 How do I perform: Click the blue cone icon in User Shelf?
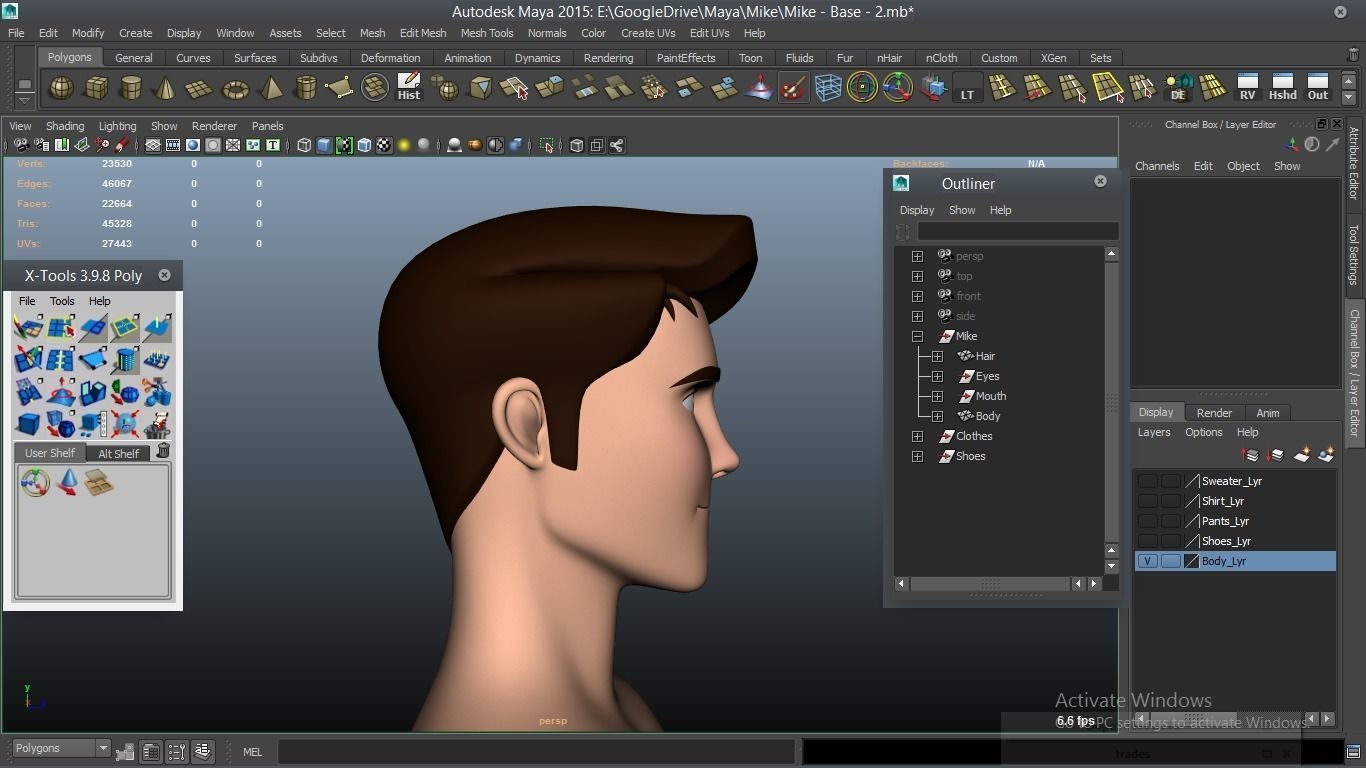pos(67,483)
